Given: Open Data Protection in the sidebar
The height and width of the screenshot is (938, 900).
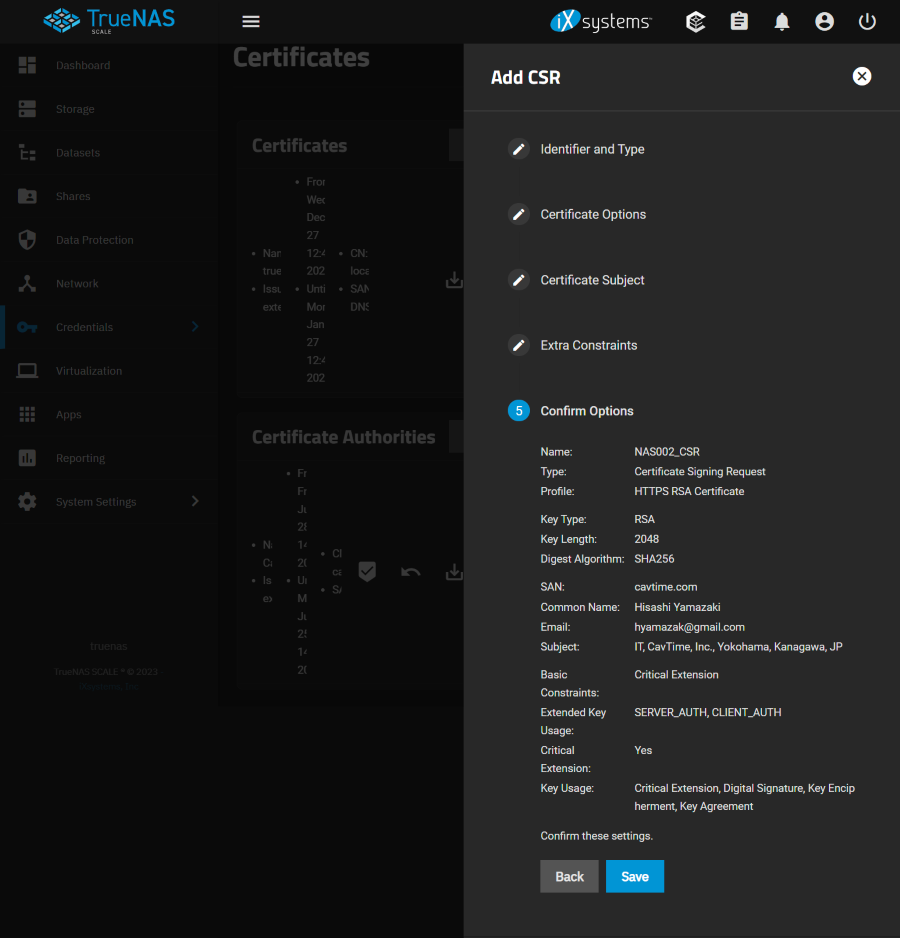Looking at the screenshot, I should click(94, 240).
